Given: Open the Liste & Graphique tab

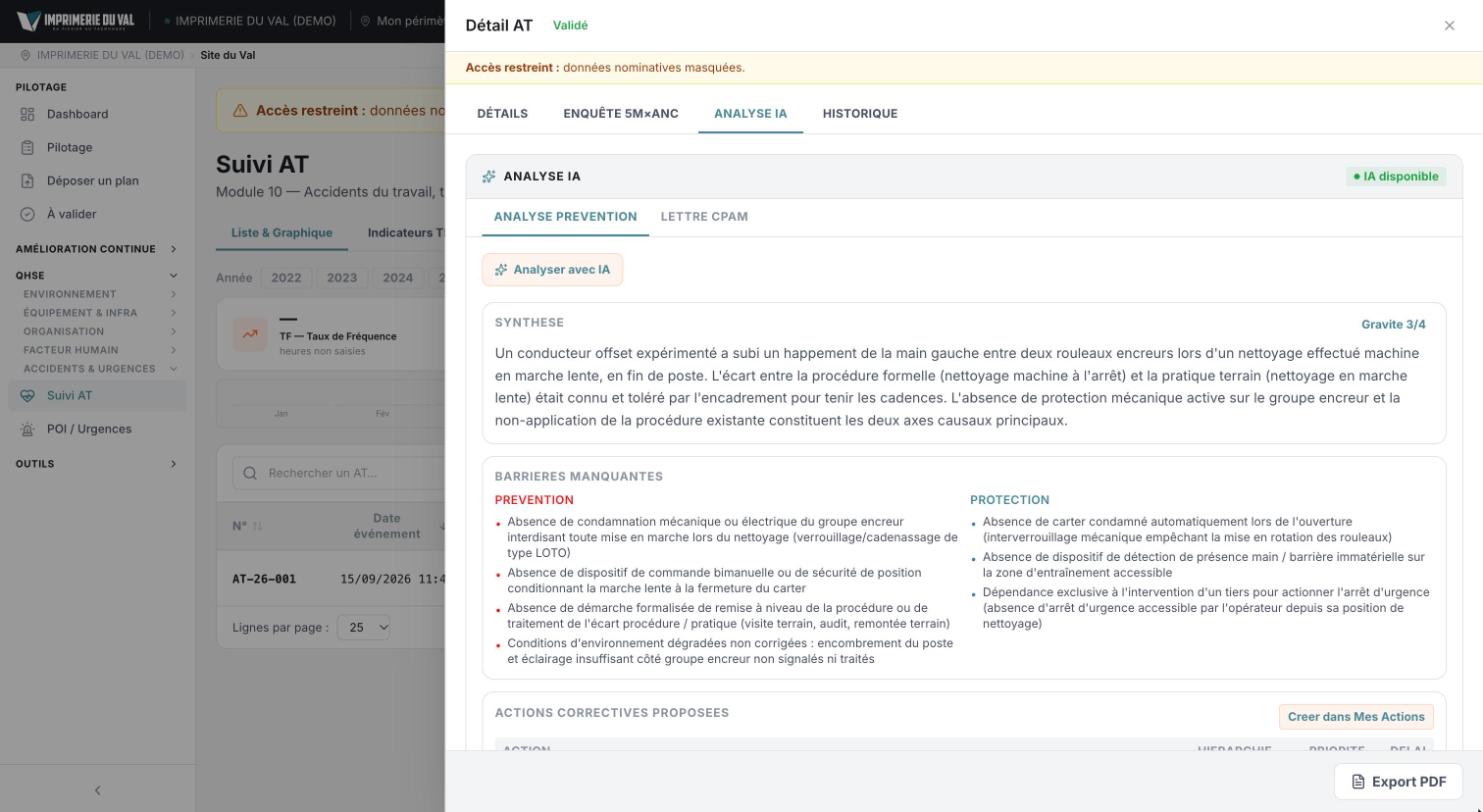Looking at the screenshot, I should point(282,233).
